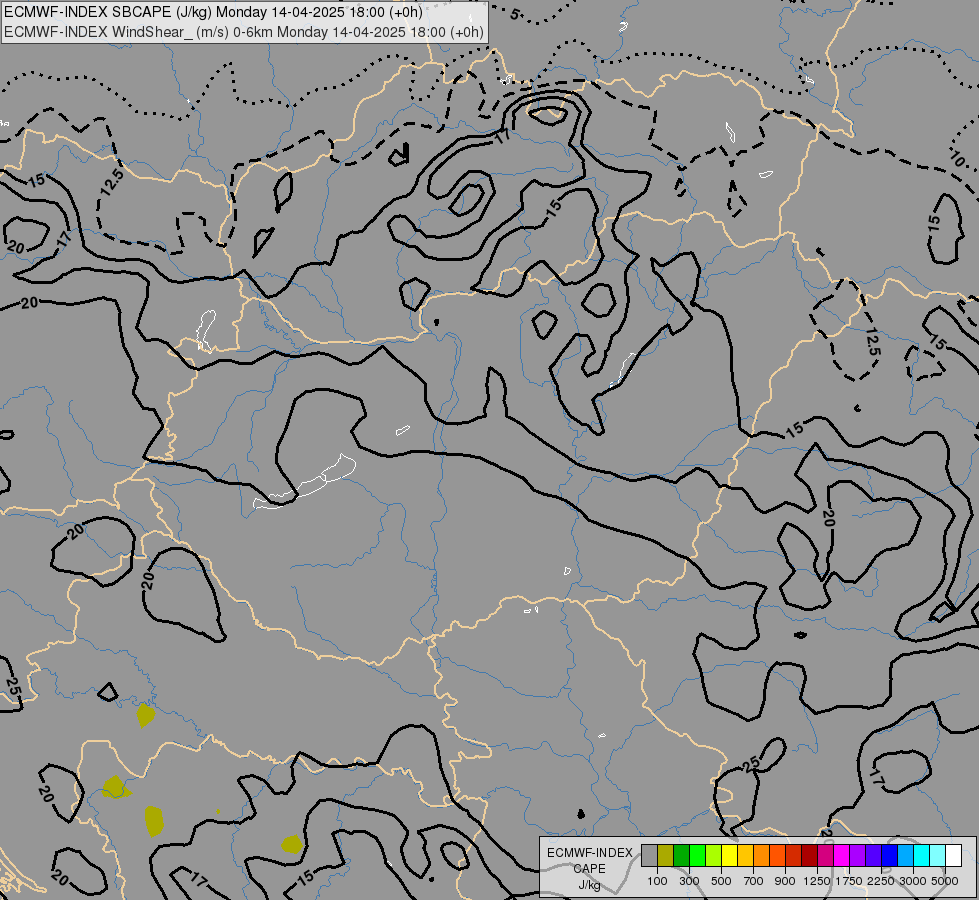The height and width of the screenshot is (900, 979).
Task: Click the legend value 900
Action: 785,881
